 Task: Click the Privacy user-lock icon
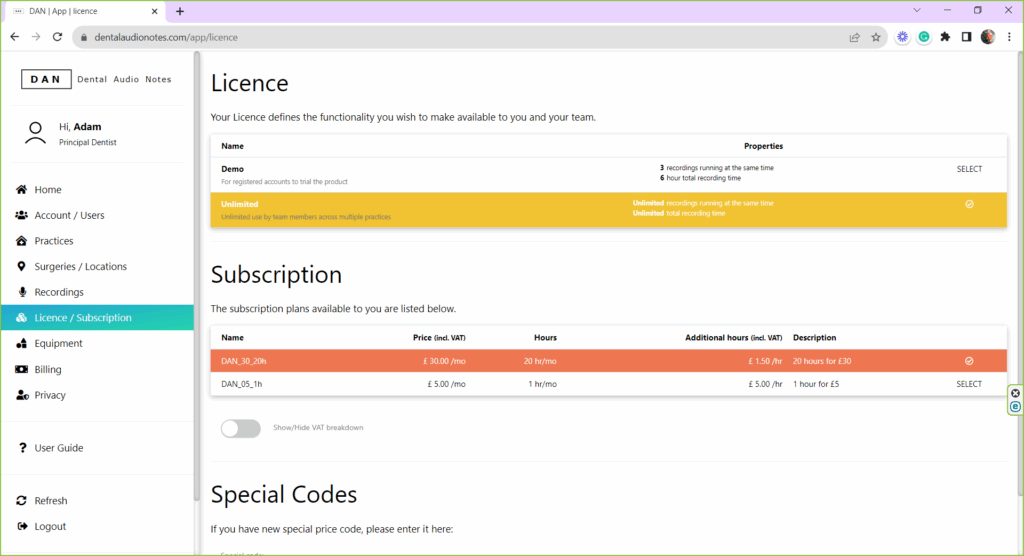click(22, 395)
